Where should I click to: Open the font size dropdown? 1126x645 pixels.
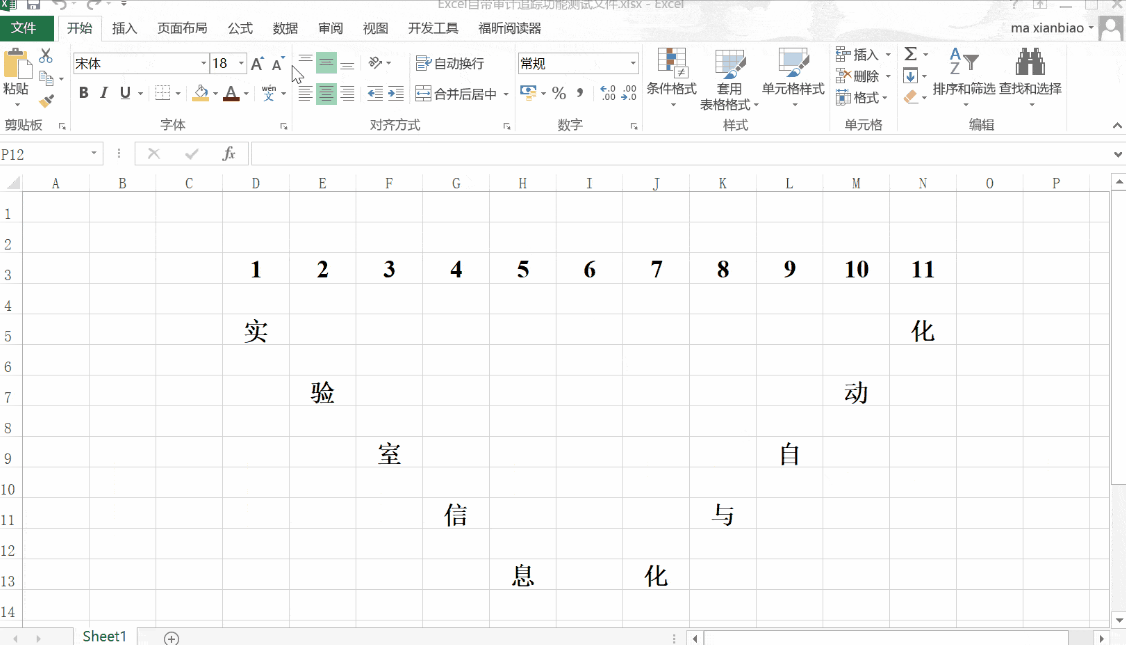click(x=239, y=62)
